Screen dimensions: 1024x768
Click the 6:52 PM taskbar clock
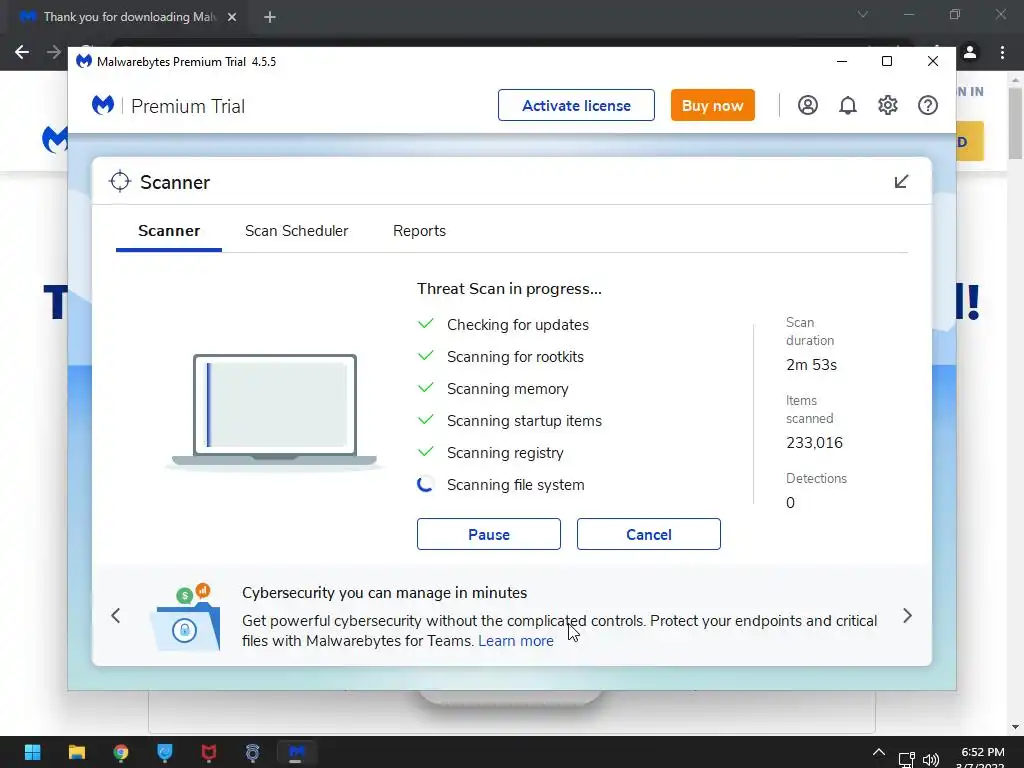tap(982, 752)
